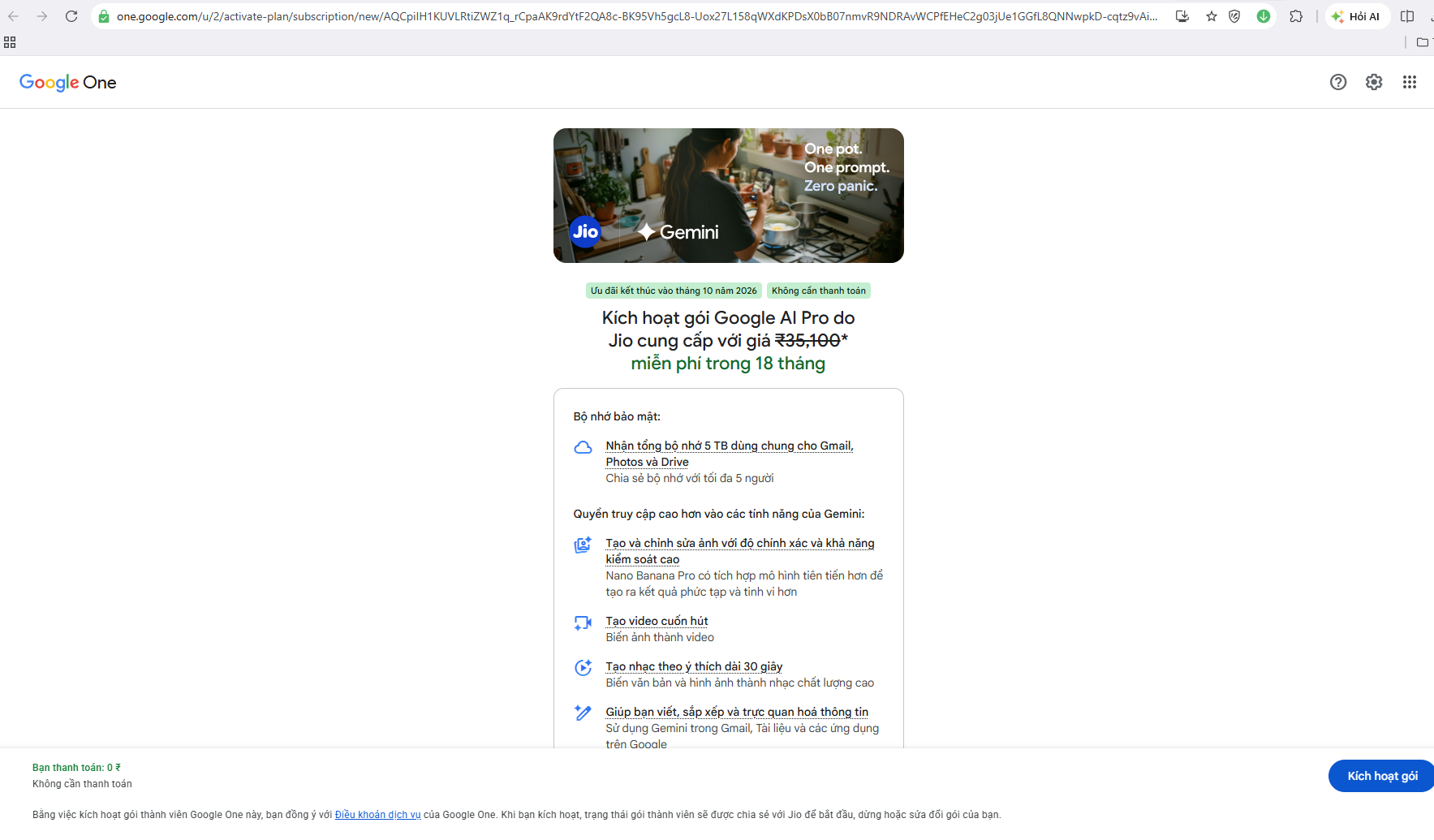Click the Jio Gemini banner image
Screen dimensions: 1434x840
(729, 196)
